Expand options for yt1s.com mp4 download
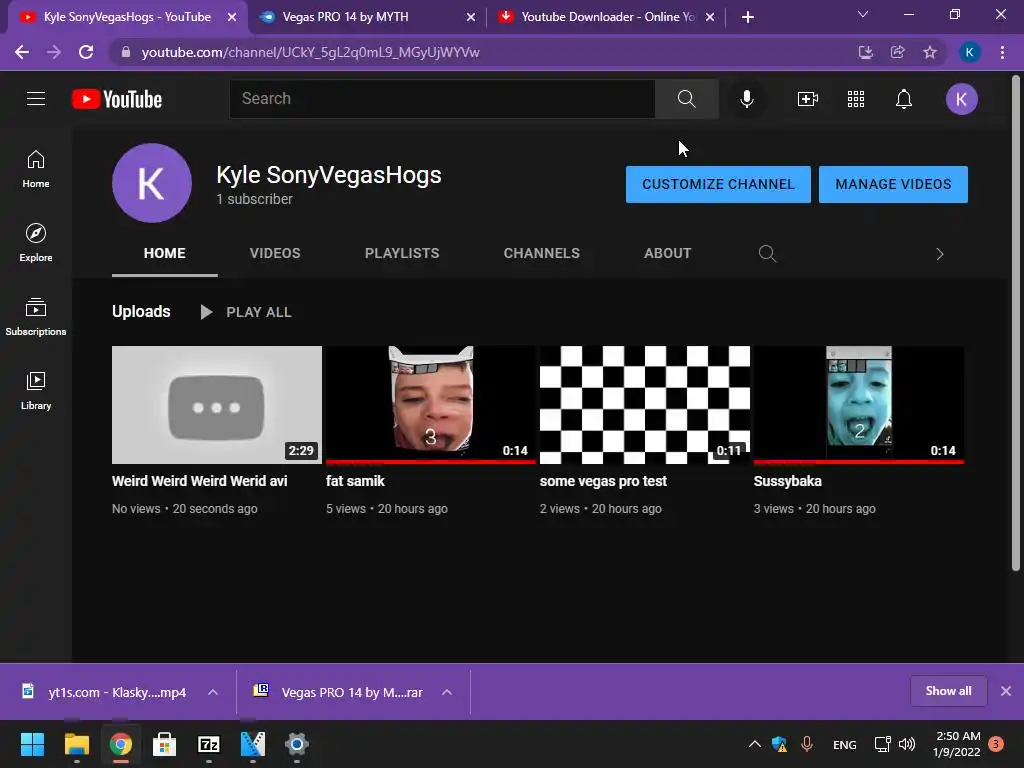1024x768 pixels. [213, 692]
